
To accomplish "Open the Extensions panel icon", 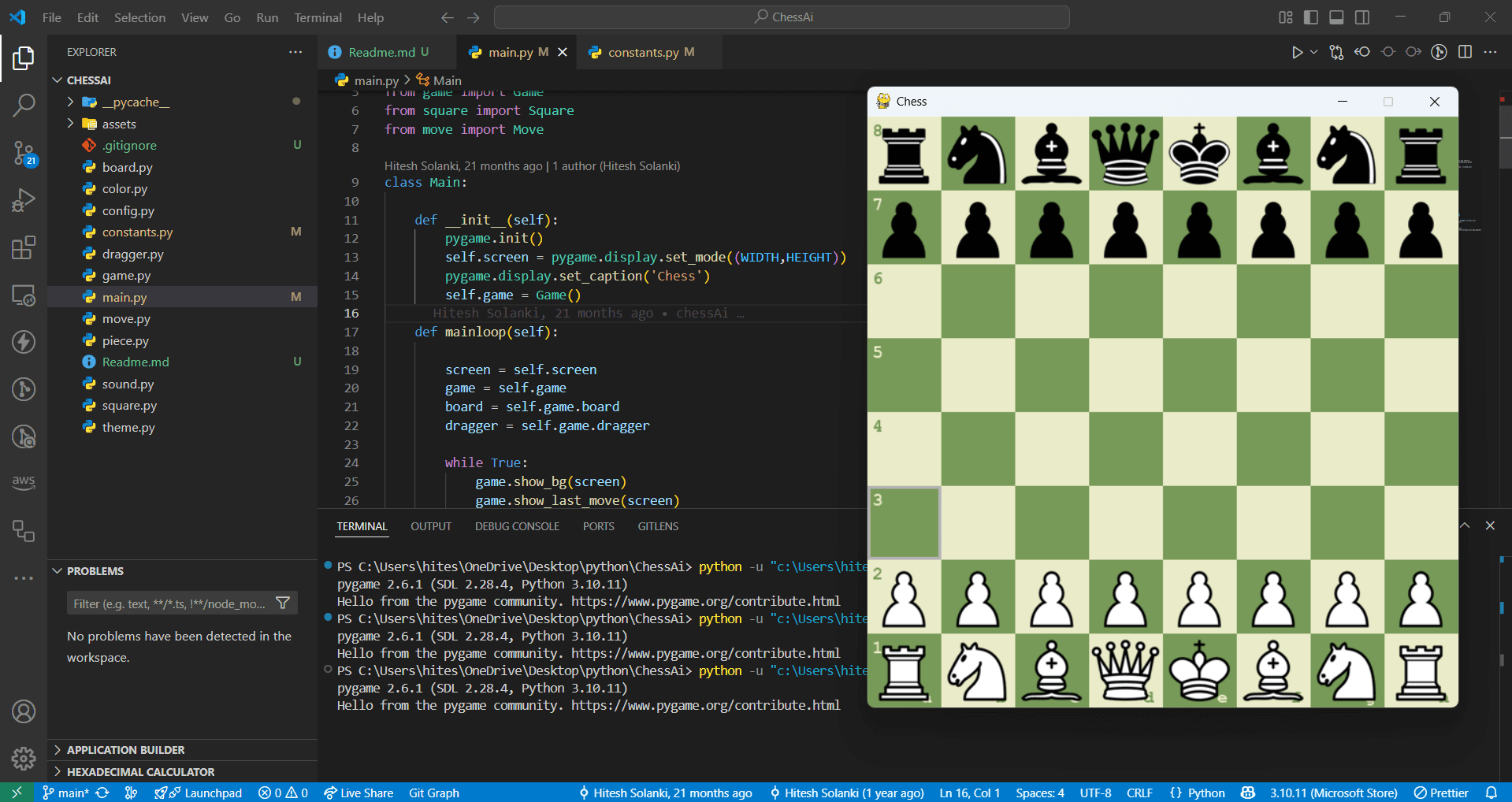I will coord(24,247).
